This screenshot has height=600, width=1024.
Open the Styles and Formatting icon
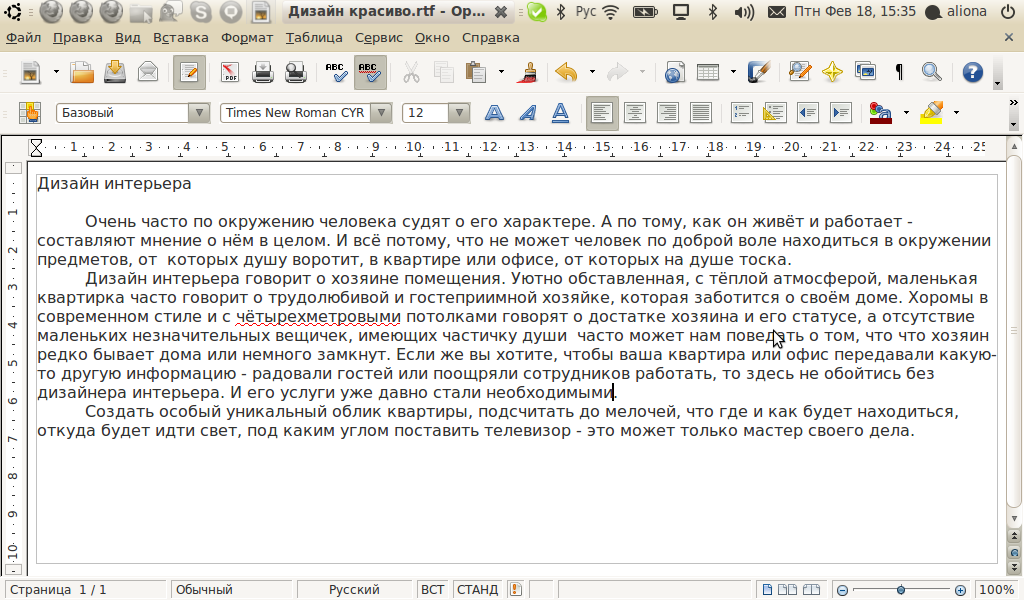click(27, 113)
